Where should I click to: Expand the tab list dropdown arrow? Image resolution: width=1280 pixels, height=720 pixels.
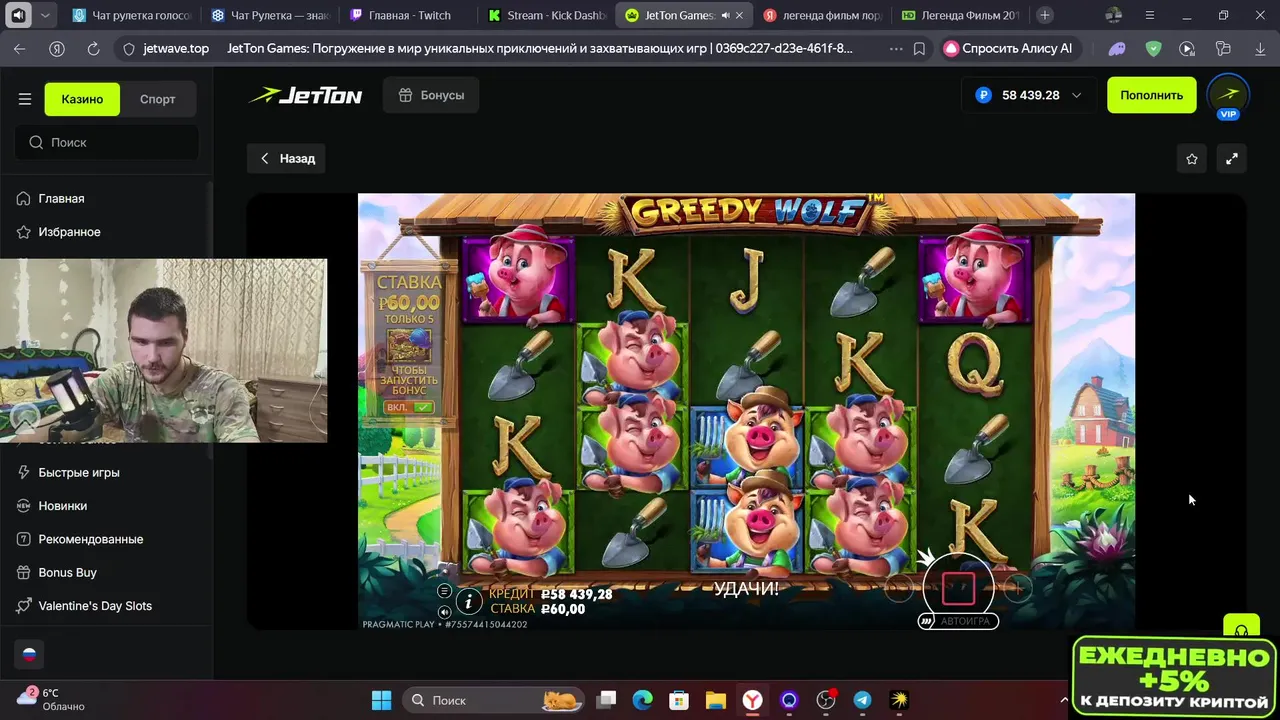click(x=45, y=15)
